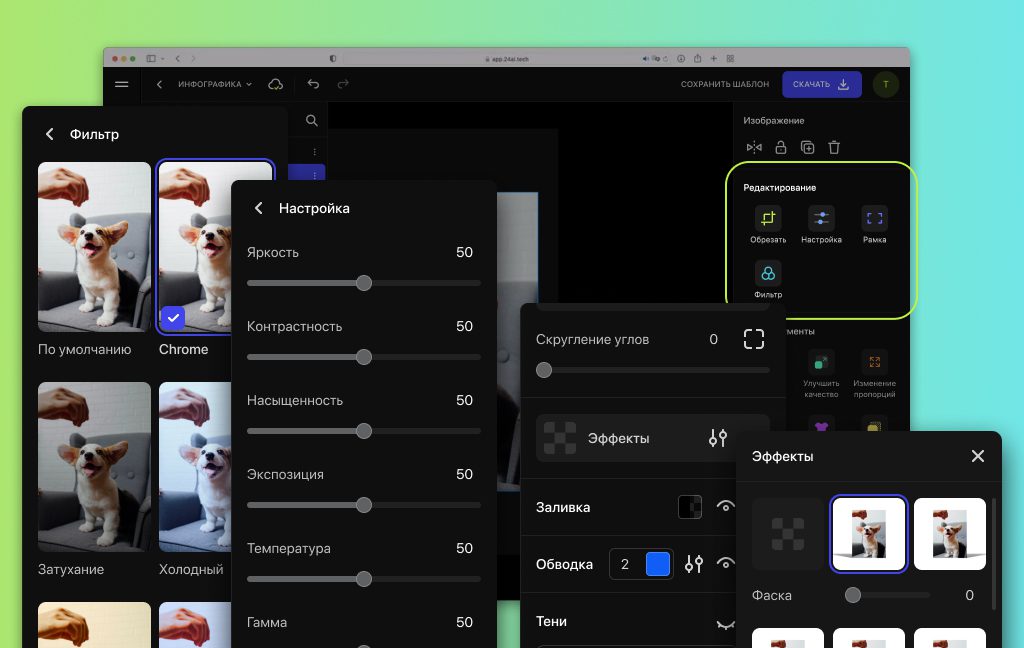Select the Обрезать crop tool
The width and height of the screenshot is (1024, 648).
pyautogui.click(x=768, y=225)
